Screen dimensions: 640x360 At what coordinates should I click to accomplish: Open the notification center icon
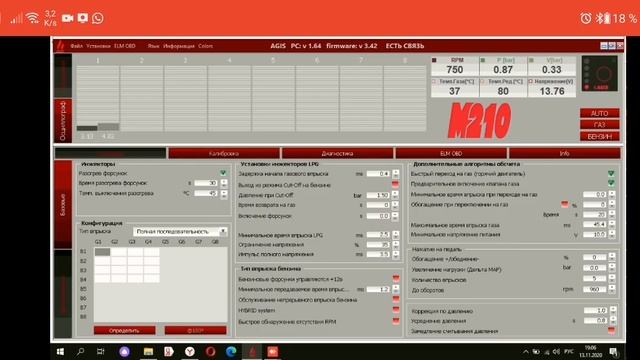click(x=613, y=351)
